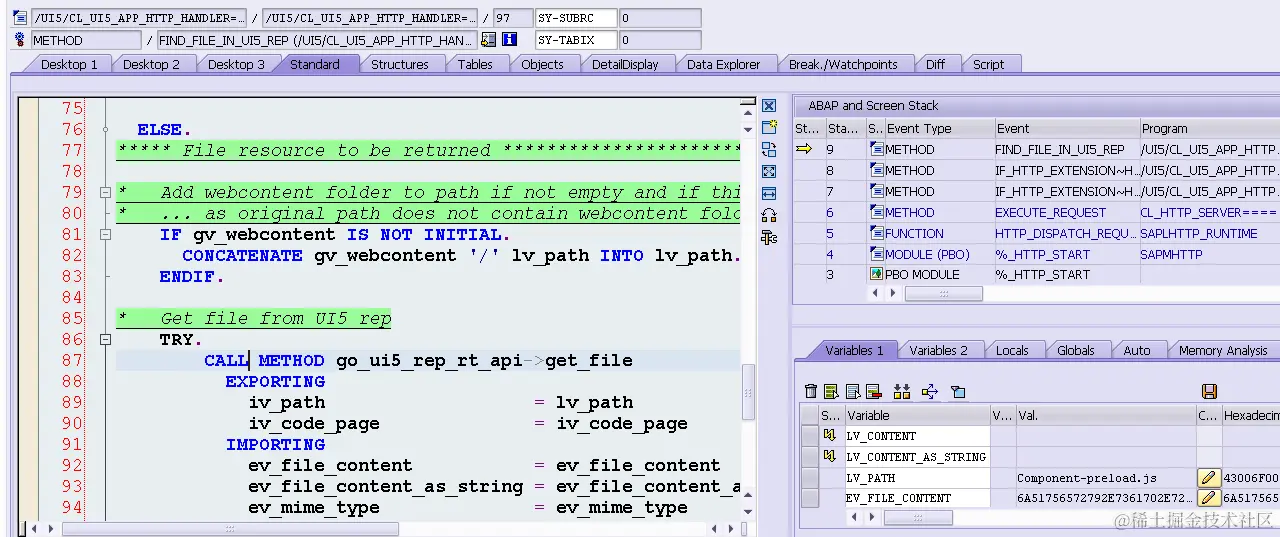
Task: Click the program icon left of the first header field
Action: [19, 18]
